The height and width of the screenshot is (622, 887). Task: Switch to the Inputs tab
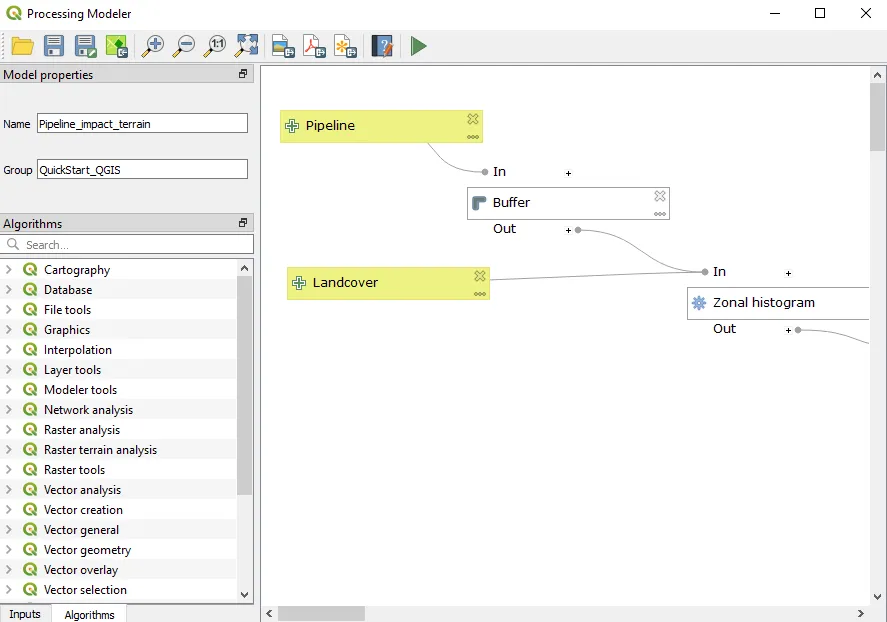pos(25,614)
